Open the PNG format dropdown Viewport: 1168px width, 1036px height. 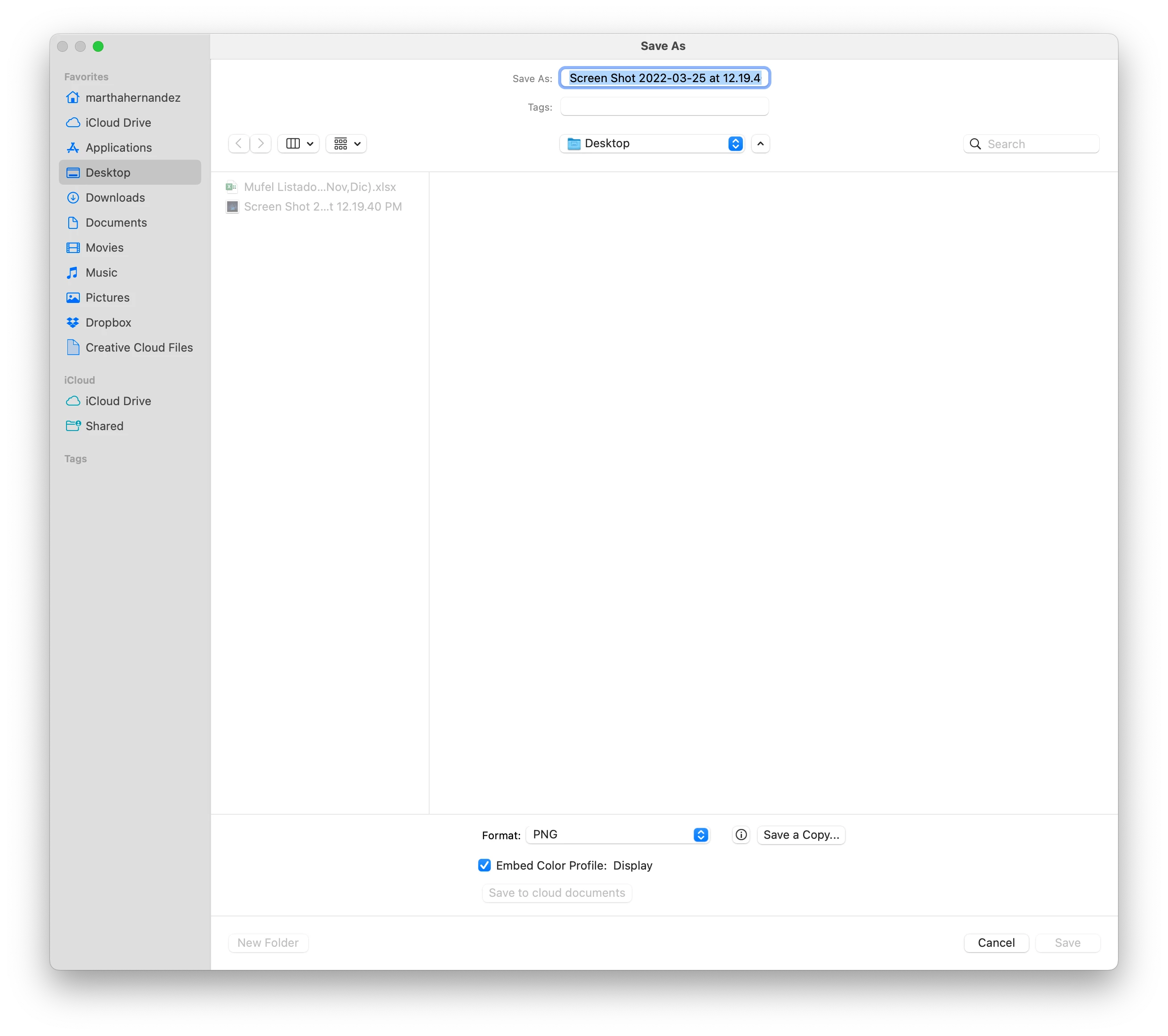pos(618,835)
